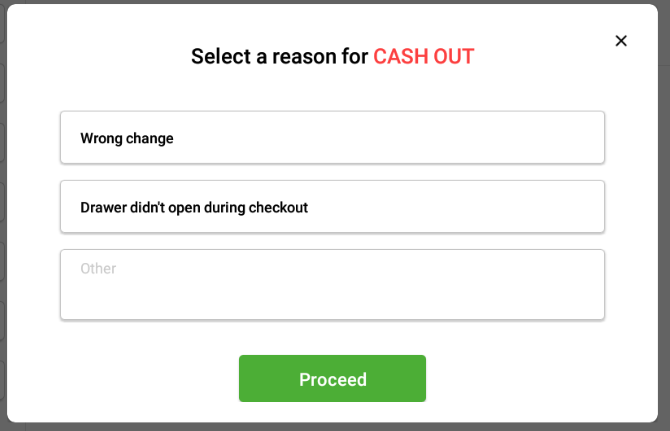Dismiss the modal using the X icon

(x=621, y=41)
